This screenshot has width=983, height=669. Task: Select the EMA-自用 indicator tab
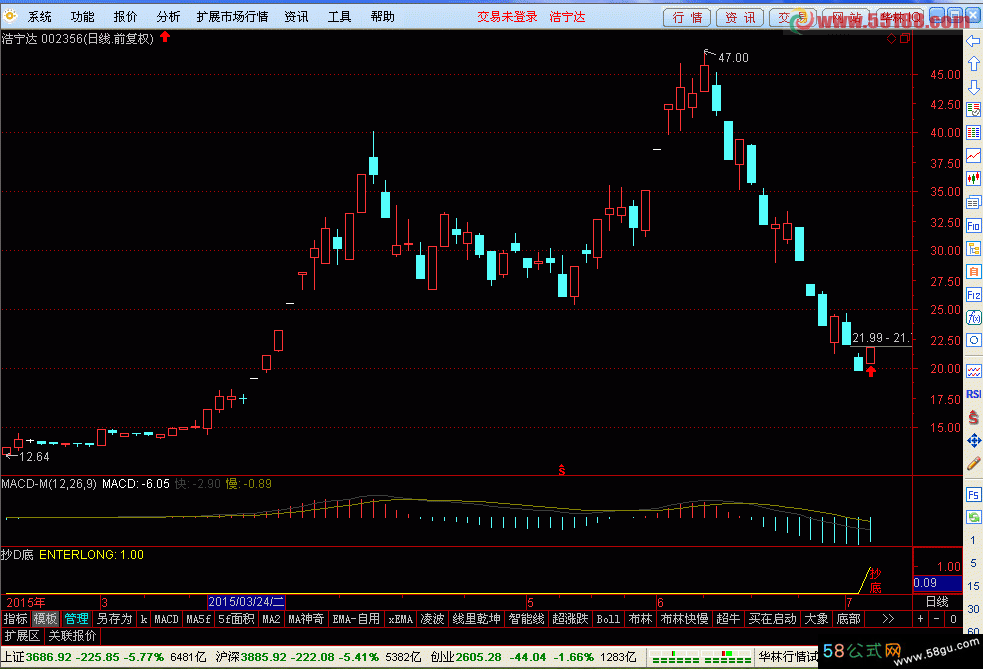click(x=355, y=619)
